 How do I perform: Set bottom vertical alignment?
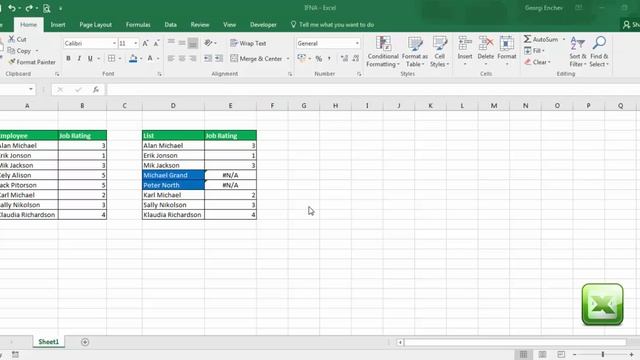point(193,42)
